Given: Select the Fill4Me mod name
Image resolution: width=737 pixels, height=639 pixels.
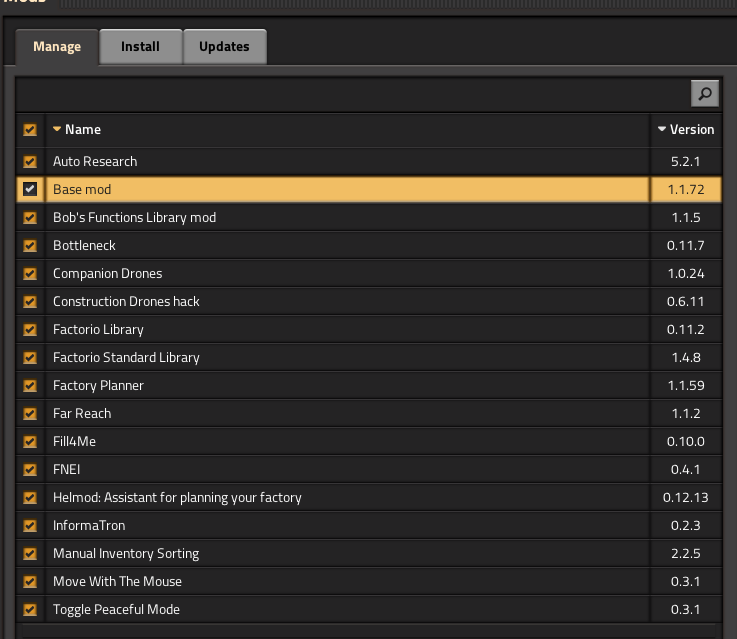Looking at the screenshot, I should click(74, 441).
